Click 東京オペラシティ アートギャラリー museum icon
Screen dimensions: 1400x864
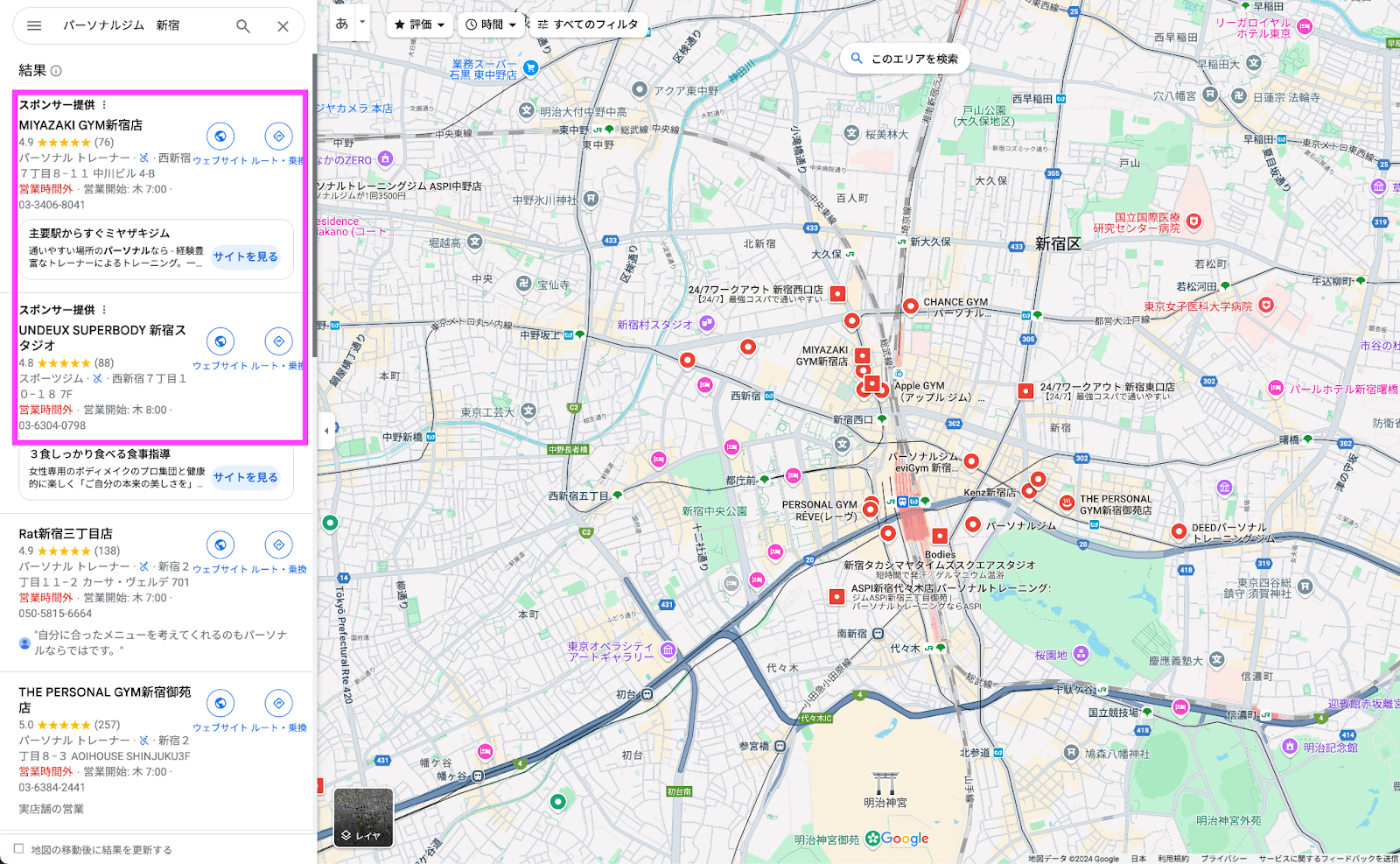click(668, 650)
